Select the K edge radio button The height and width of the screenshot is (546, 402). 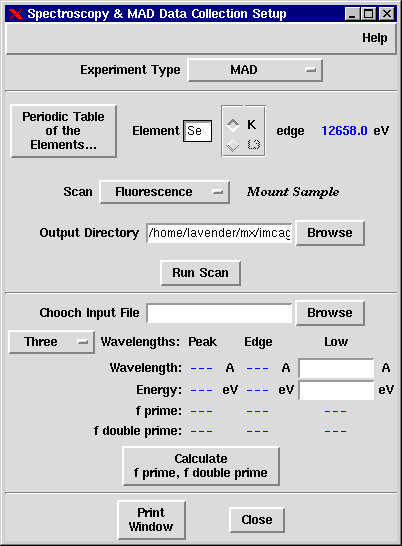tap(233, 125)
